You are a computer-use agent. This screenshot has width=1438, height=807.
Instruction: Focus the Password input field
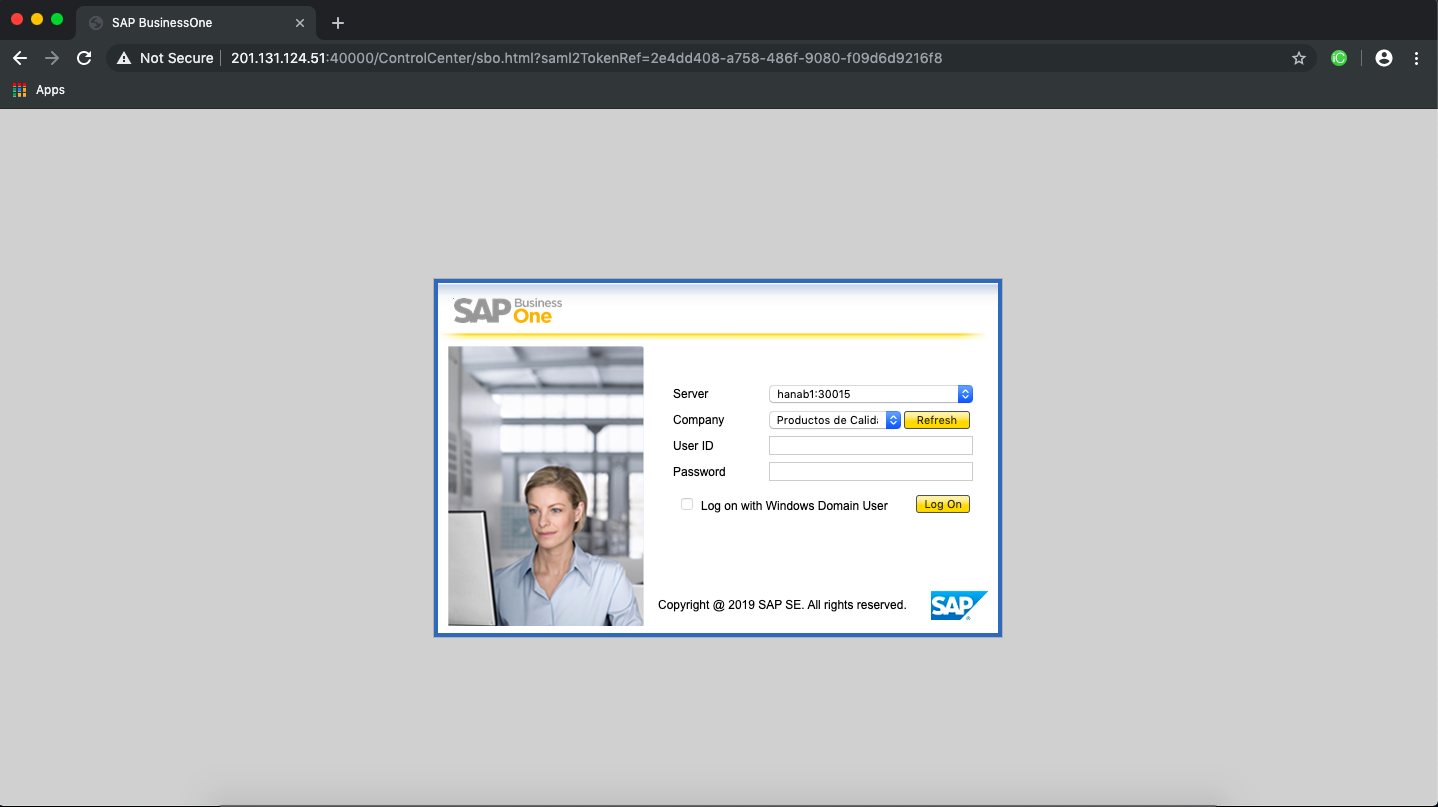click(871, 472)
